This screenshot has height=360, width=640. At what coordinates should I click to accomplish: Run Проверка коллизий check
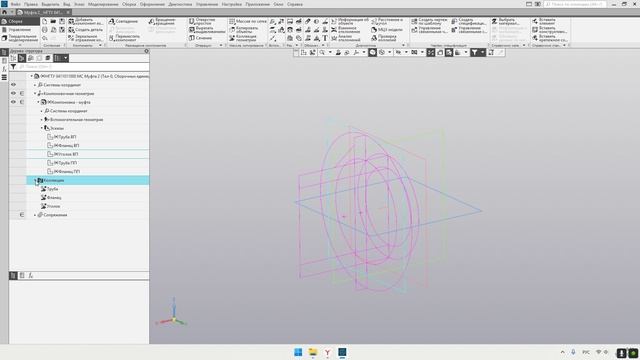click(x=384, y=38)
